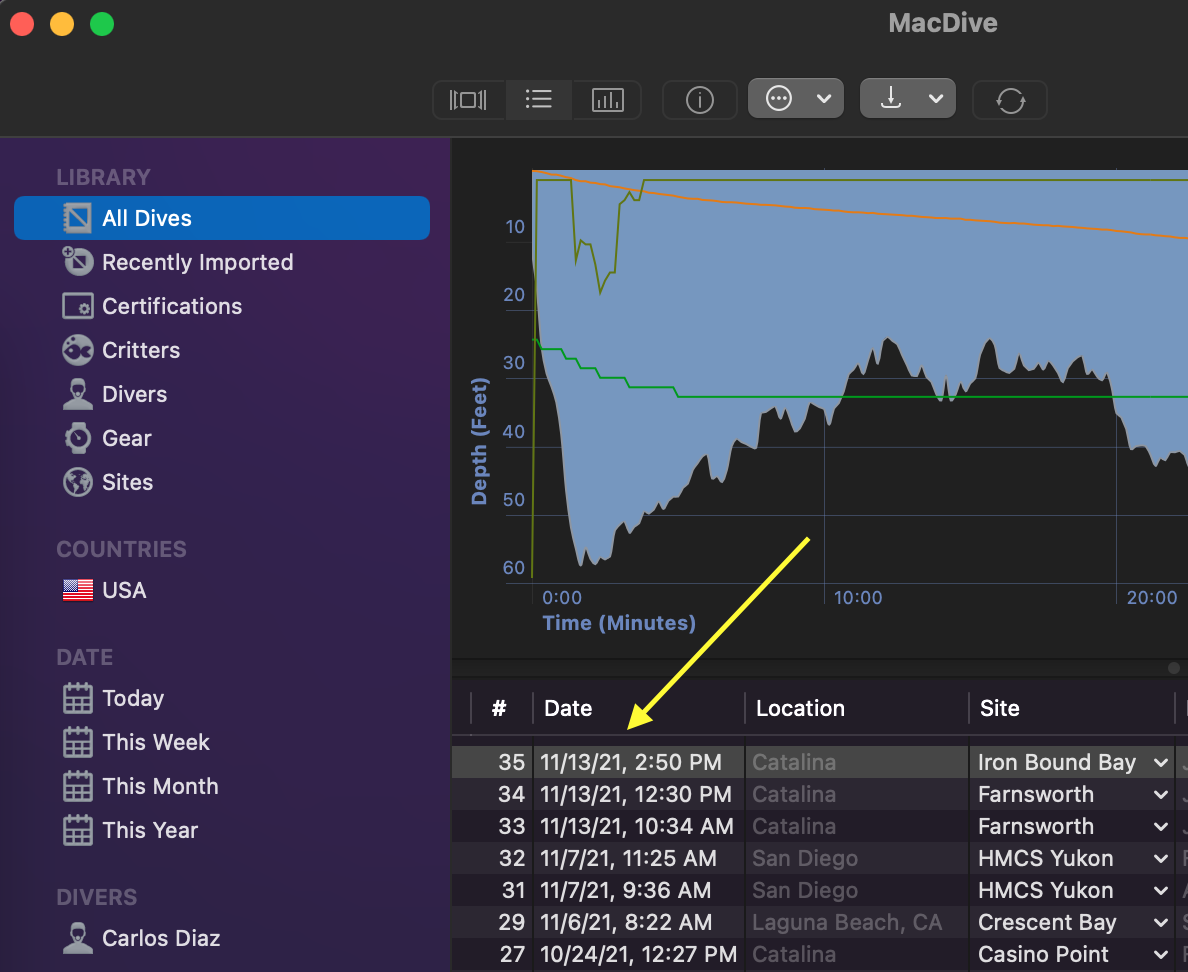Show the Gear section
The width and height of the screenshot is (1188, 972).
[126, 438]
